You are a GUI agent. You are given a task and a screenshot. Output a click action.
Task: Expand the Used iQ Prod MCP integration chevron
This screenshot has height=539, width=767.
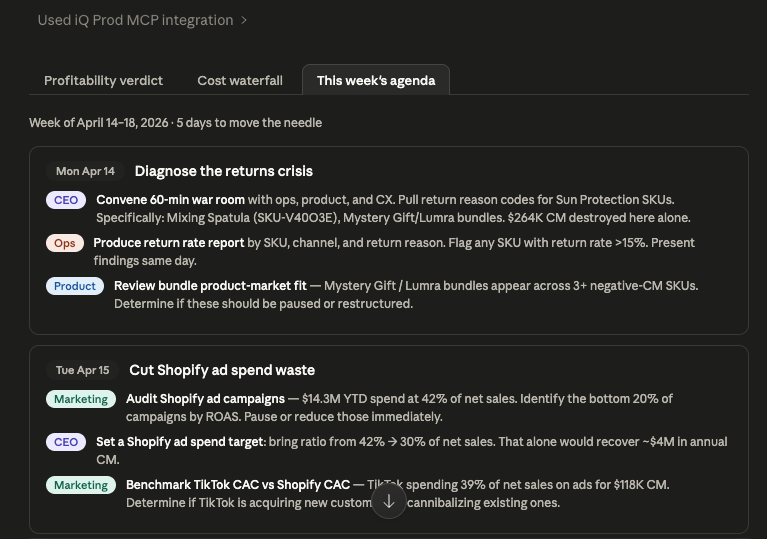244,21
